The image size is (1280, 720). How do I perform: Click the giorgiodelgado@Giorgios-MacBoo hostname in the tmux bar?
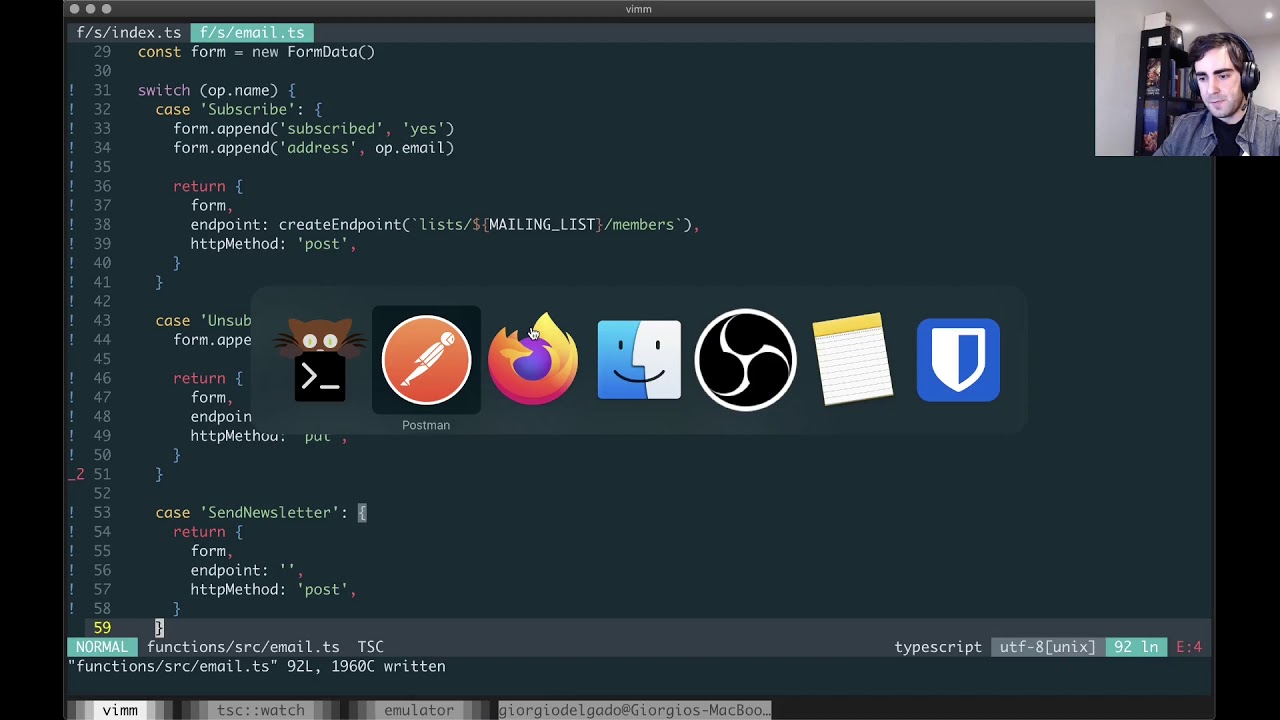coord(635,710)
